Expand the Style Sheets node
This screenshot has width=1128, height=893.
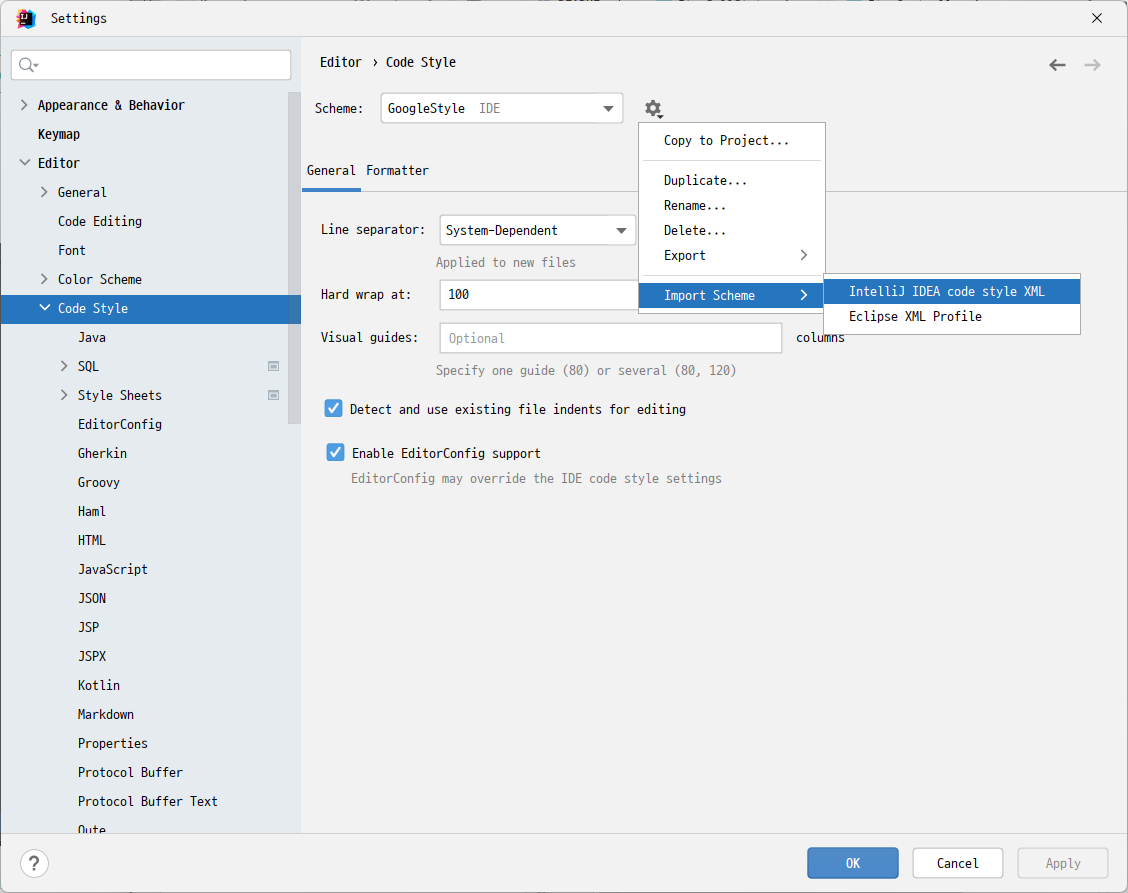[64, 395]
